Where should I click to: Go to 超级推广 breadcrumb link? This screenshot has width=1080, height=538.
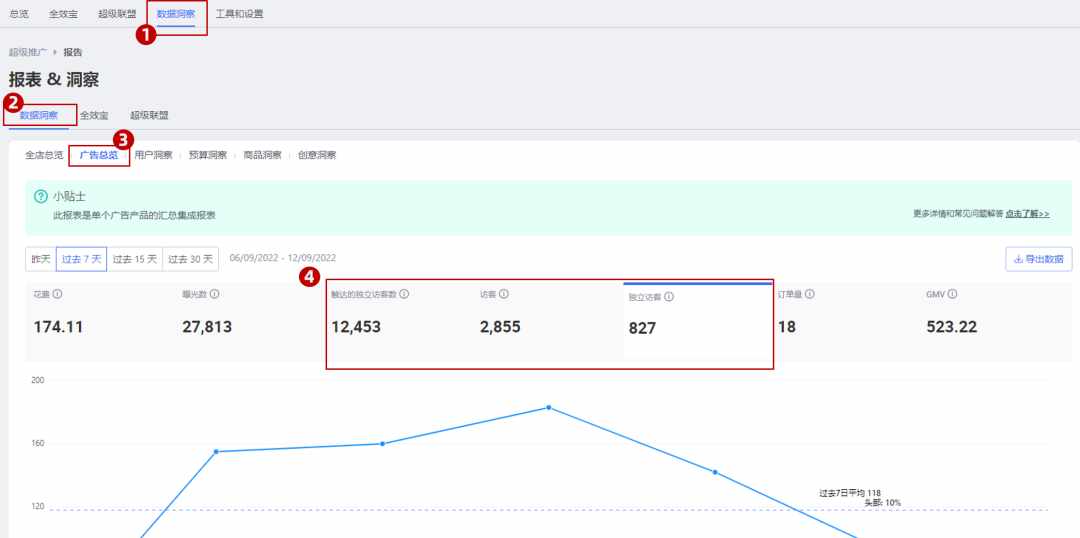coord(28,52)
